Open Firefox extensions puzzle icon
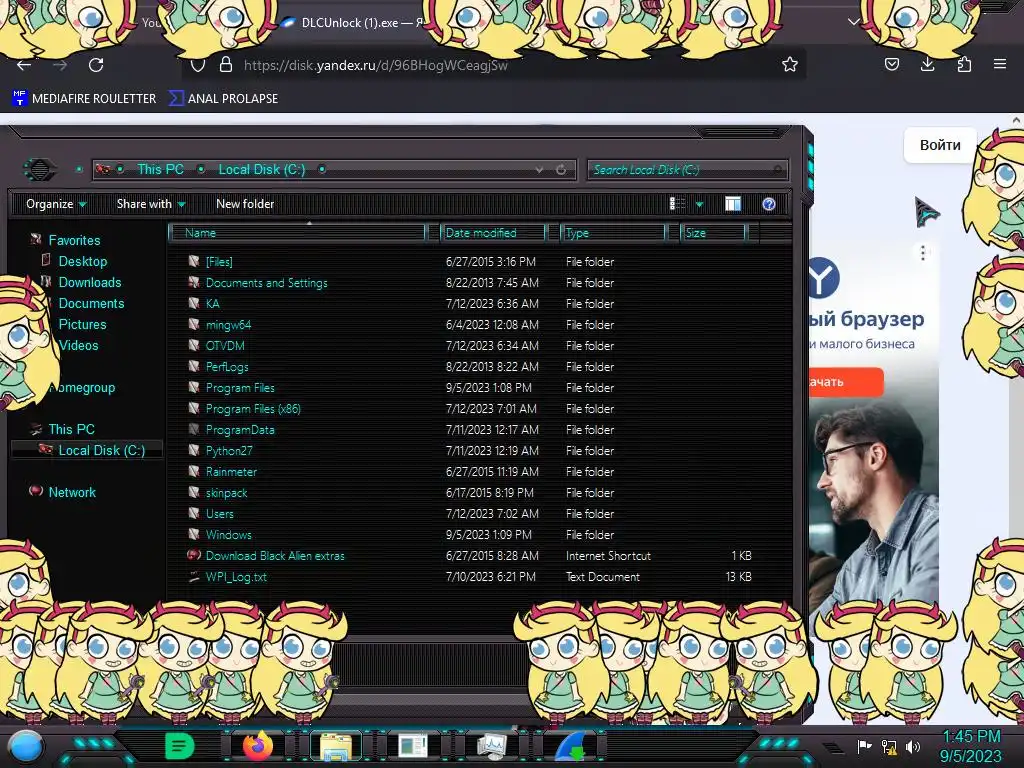 click(964, 64)
